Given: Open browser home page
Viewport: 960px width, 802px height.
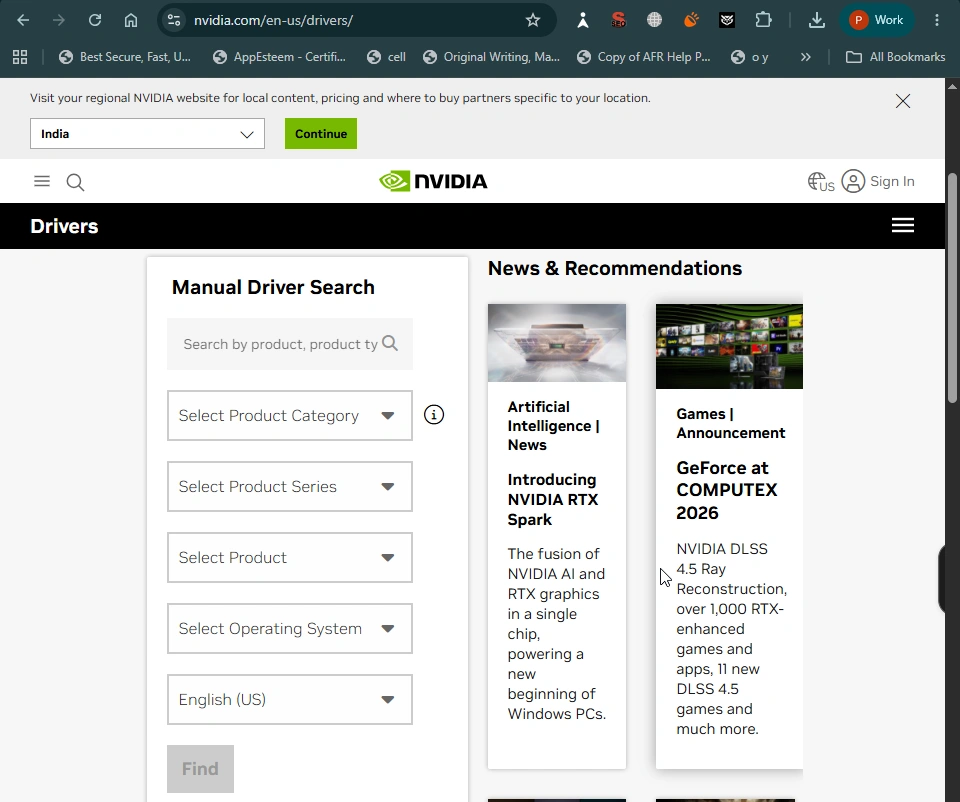Looking at the screenshot, I should pos(131,20).
